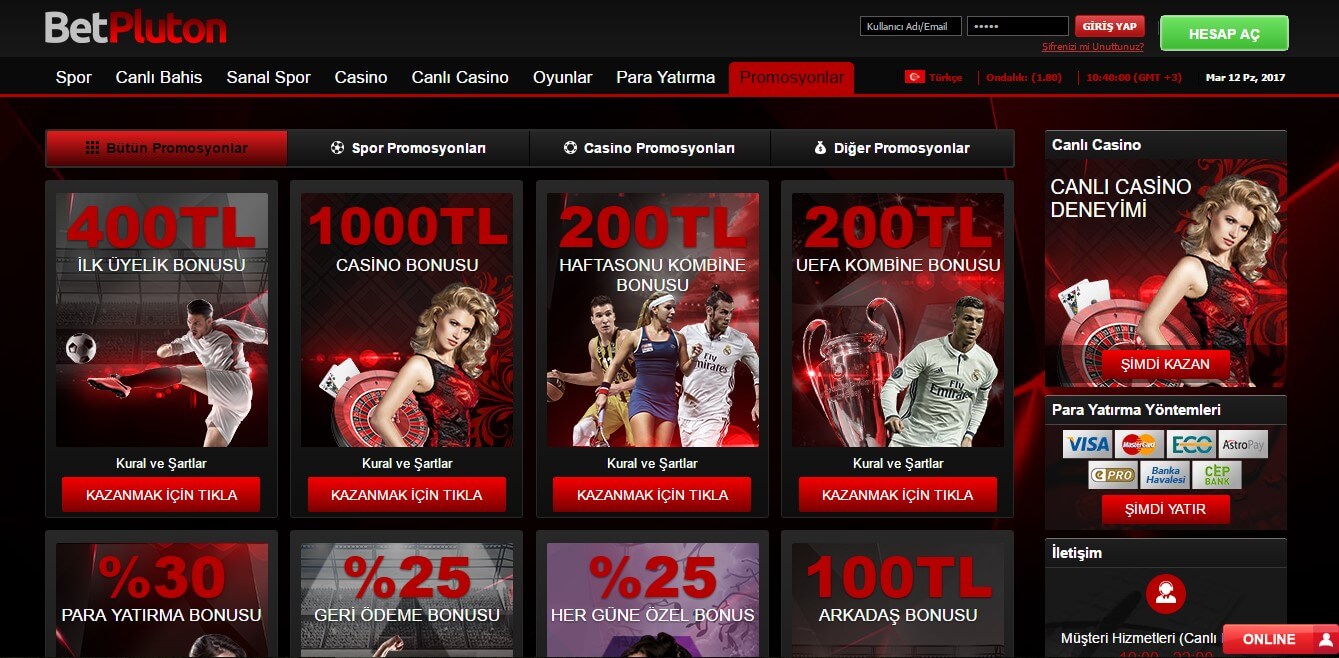Viewport: 1339px width, 658px height.
Task: Select the Promosyonlar menu item
Action: 792,78
